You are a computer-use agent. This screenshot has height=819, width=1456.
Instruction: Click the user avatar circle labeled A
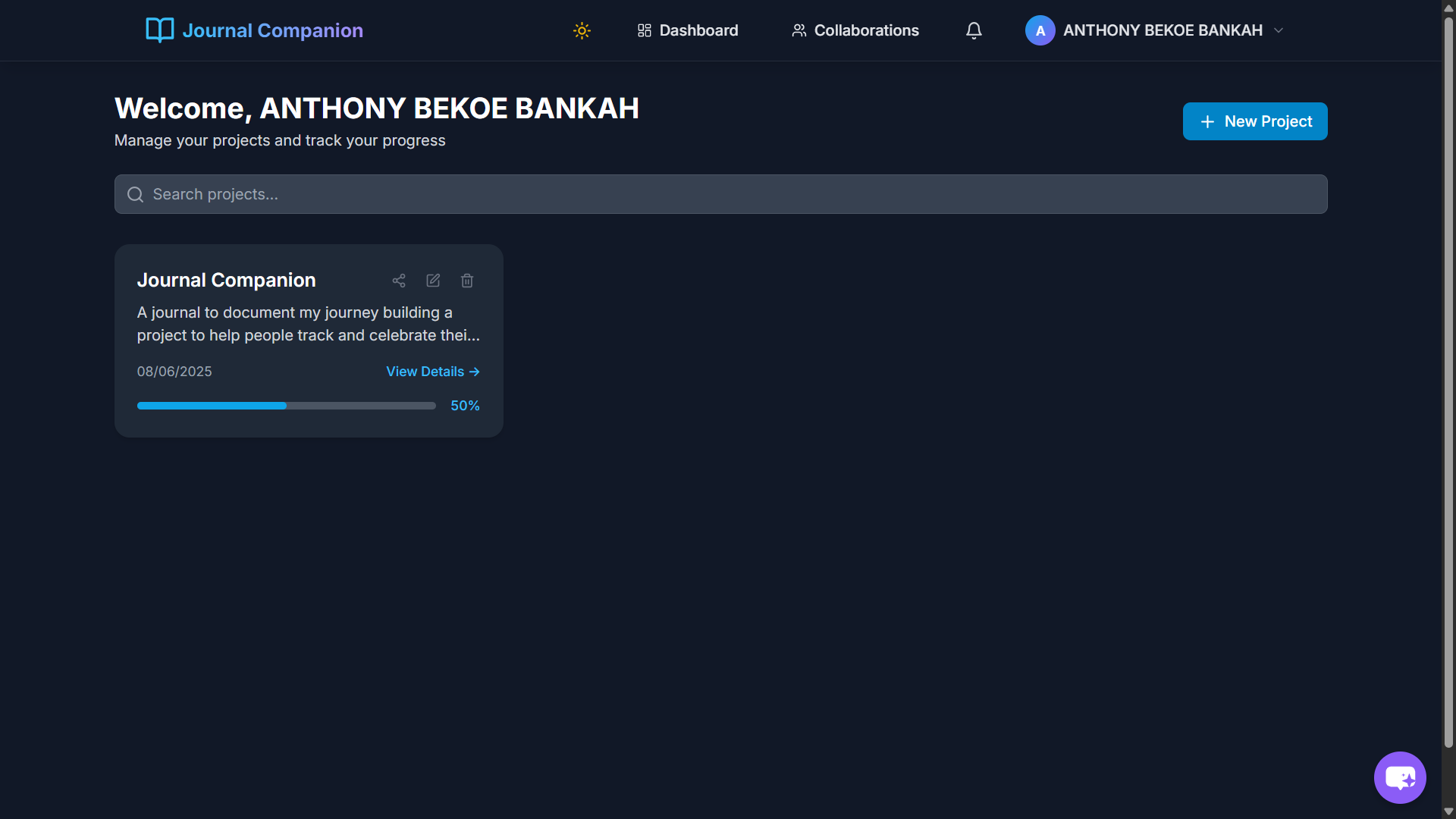(x=1040, y=30)
